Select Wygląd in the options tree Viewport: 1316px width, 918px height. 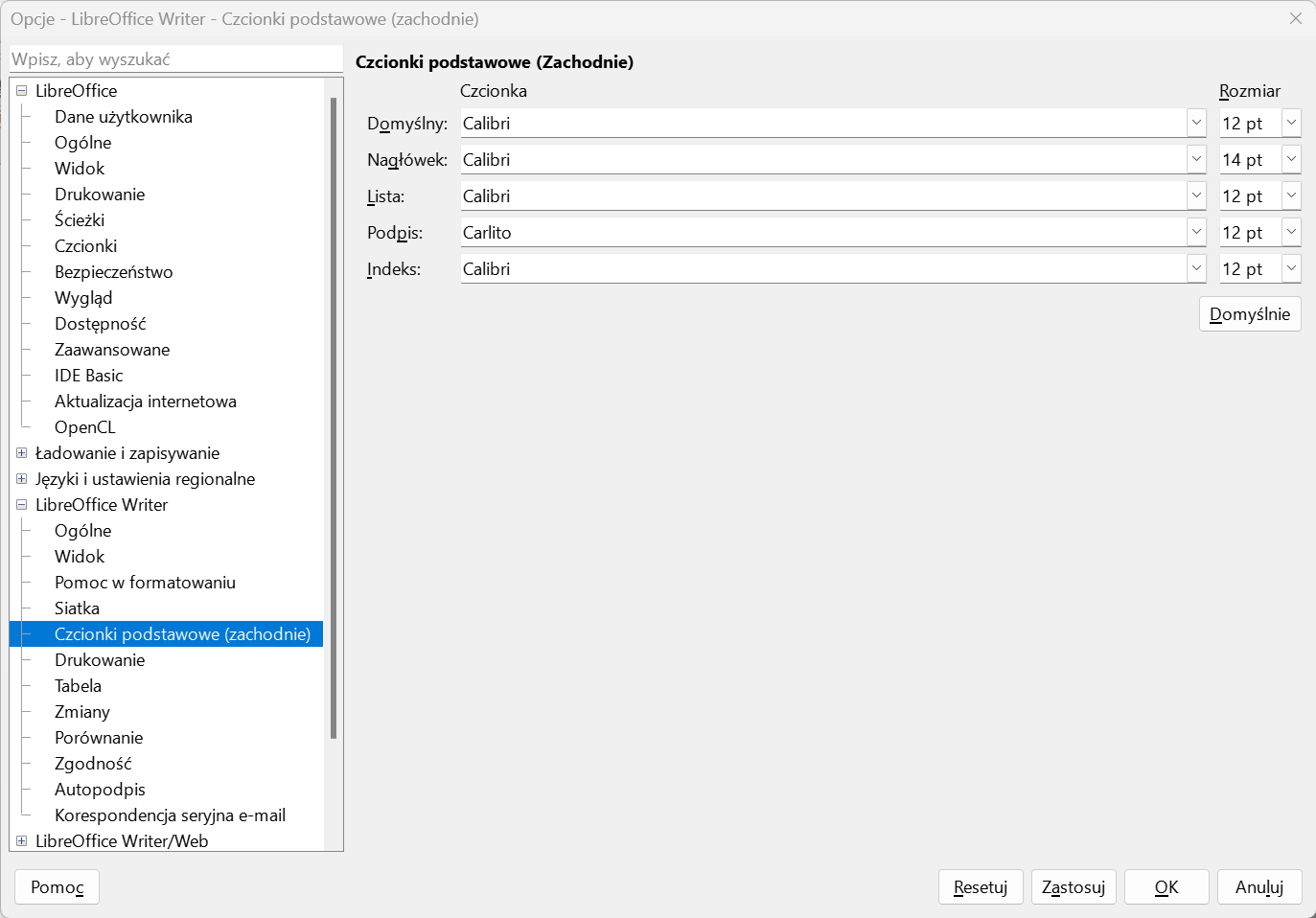[x=83, y=298]
